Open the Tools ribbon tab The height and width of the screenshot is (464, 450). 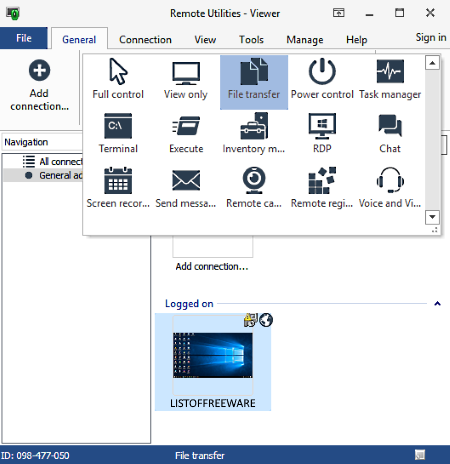pyautogui.click(x=251, y=40)
